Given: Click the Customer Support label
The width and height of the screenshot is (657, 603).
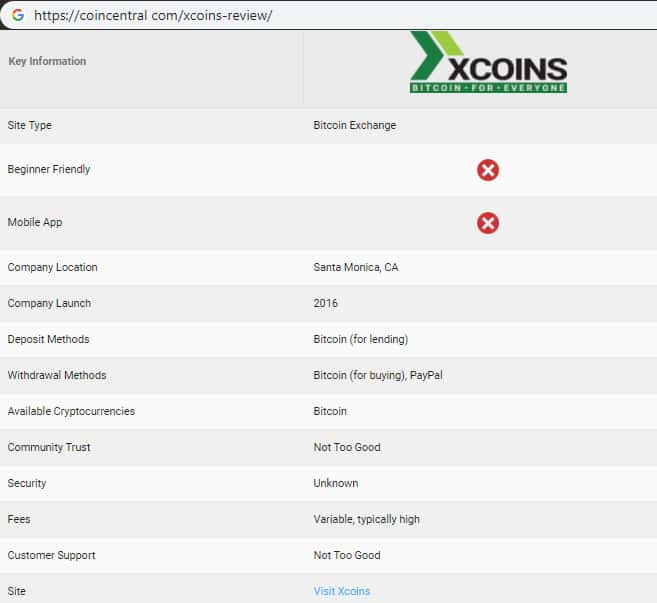Looking at the screenshot, I should (x=52, y=555).
